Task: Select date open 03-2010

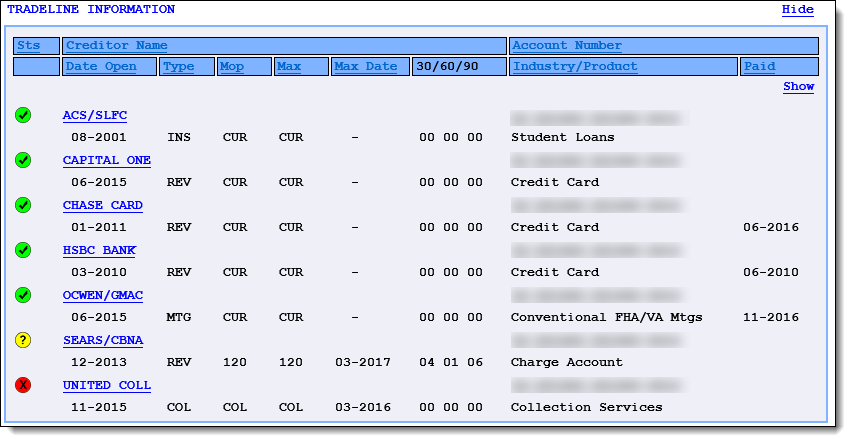Action: click(99, 273)
